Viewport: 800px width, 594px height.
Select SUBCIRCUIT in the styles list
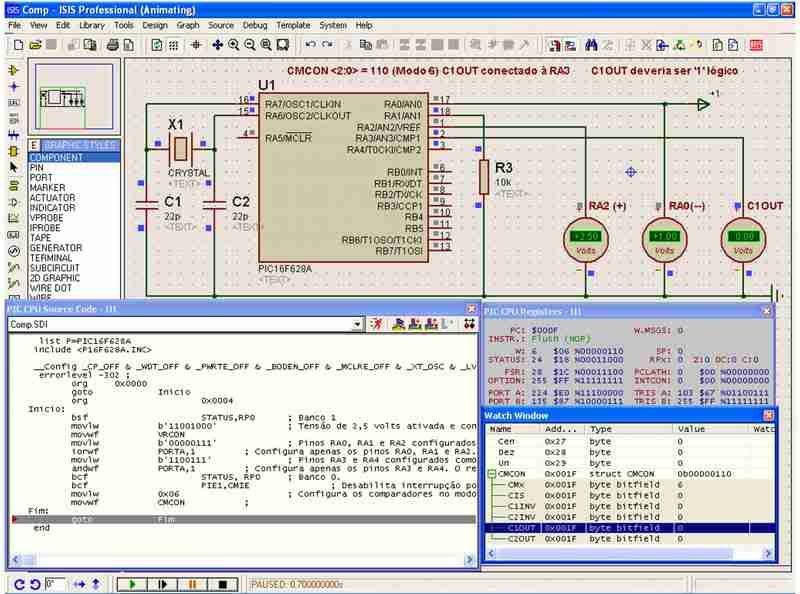click(x=74, y=268)
